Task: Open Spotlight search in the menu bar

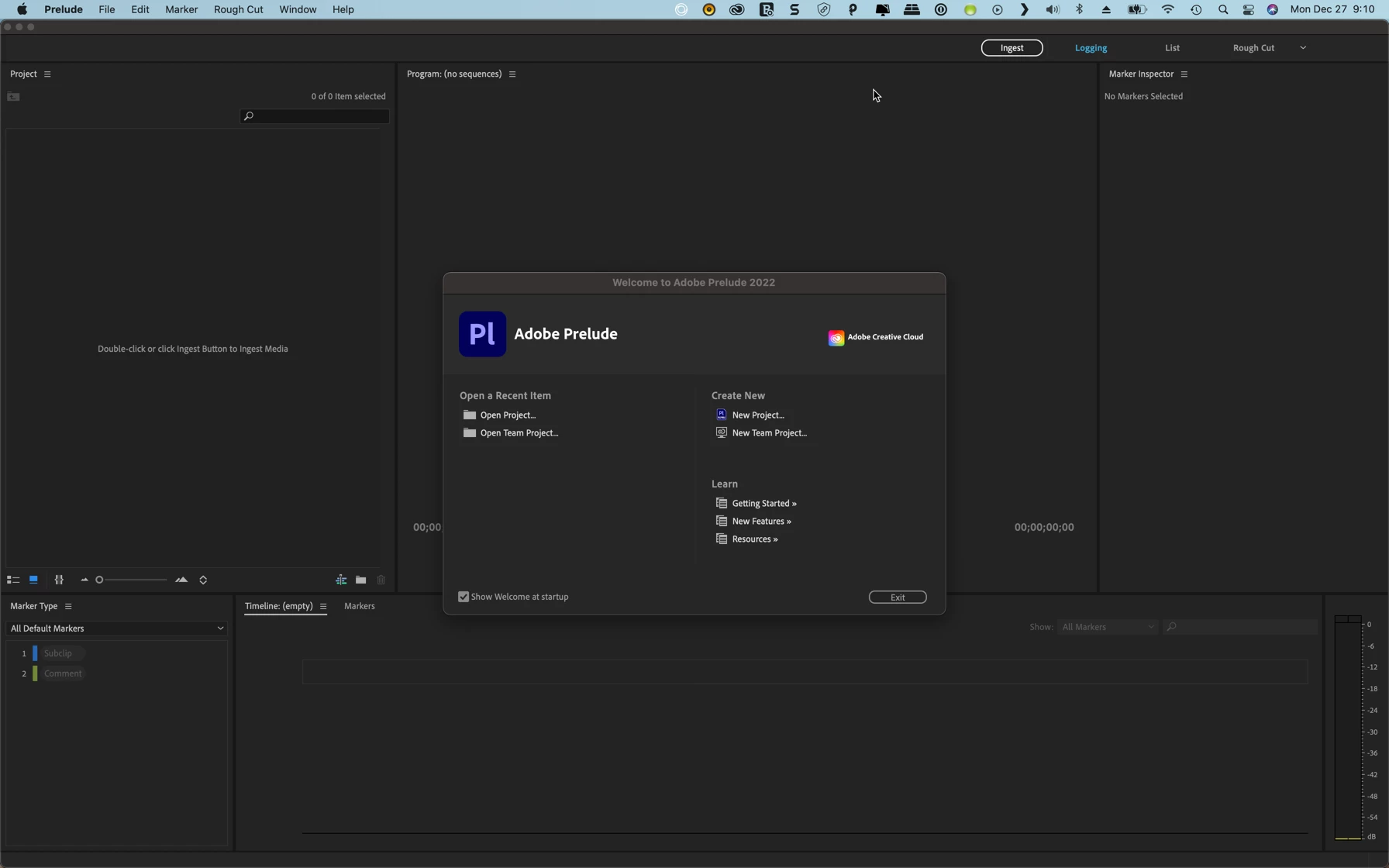Action: coord(1223,9)
